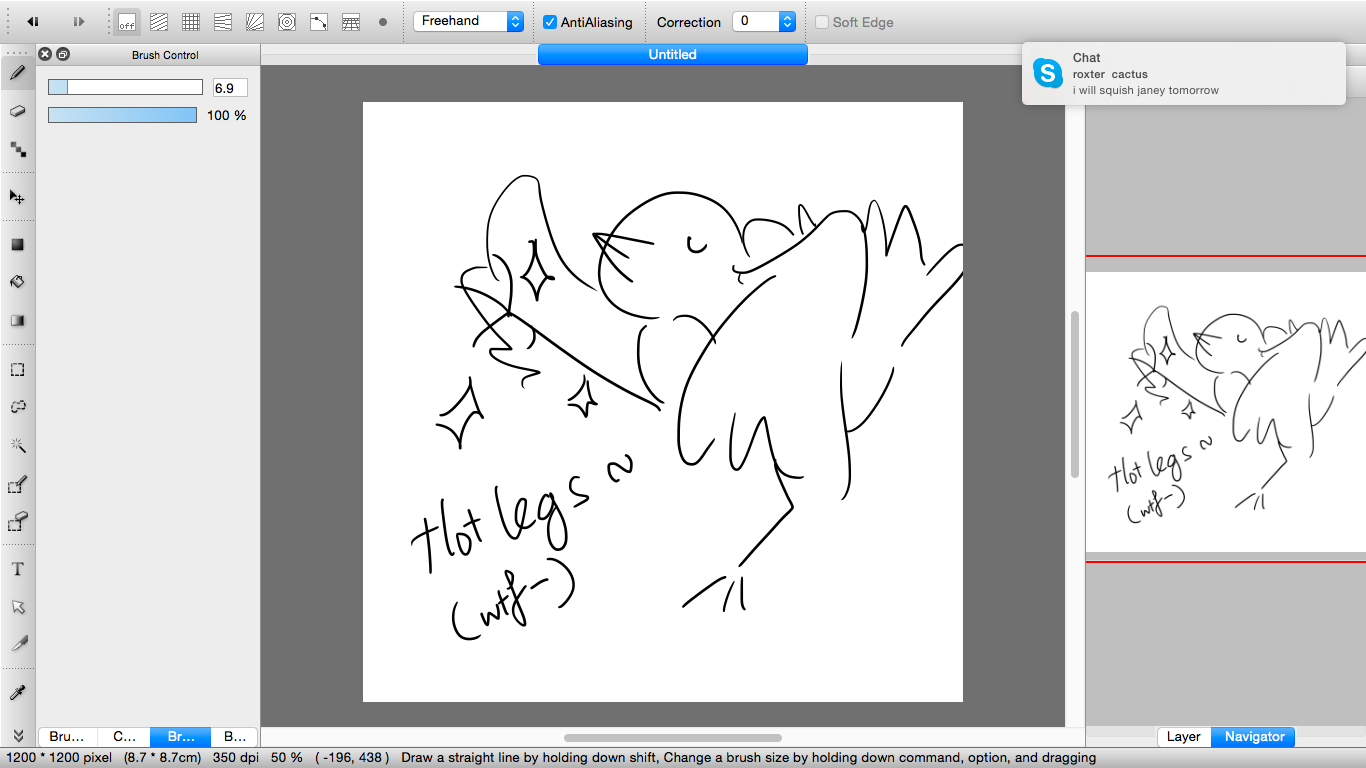This screenshot has width=1366, height=768.
Task: Click the brush size slider
Action: point(125,88)
